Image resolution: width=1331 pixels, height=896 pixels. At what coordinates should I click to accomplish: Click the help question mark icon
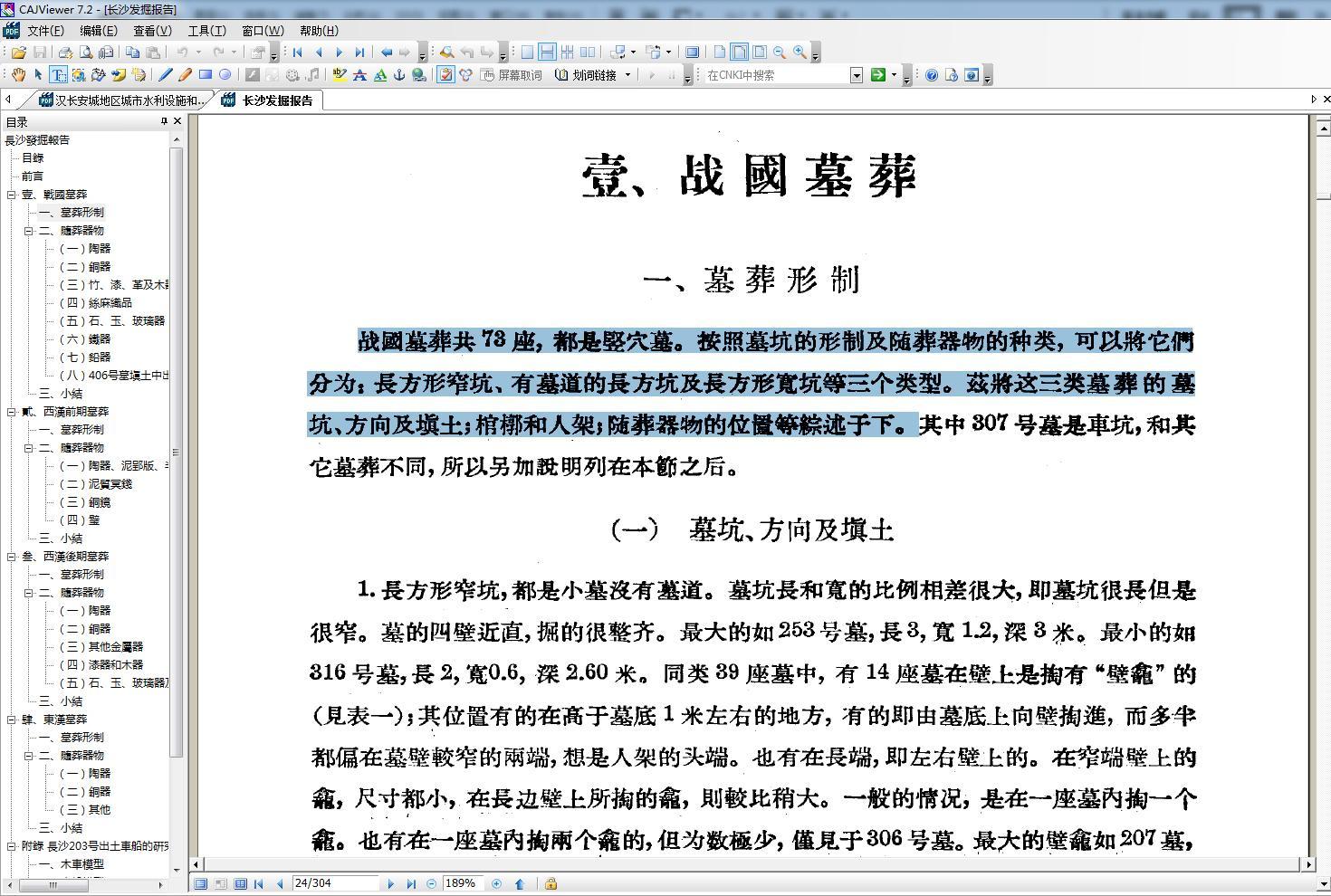pos(931,75)
